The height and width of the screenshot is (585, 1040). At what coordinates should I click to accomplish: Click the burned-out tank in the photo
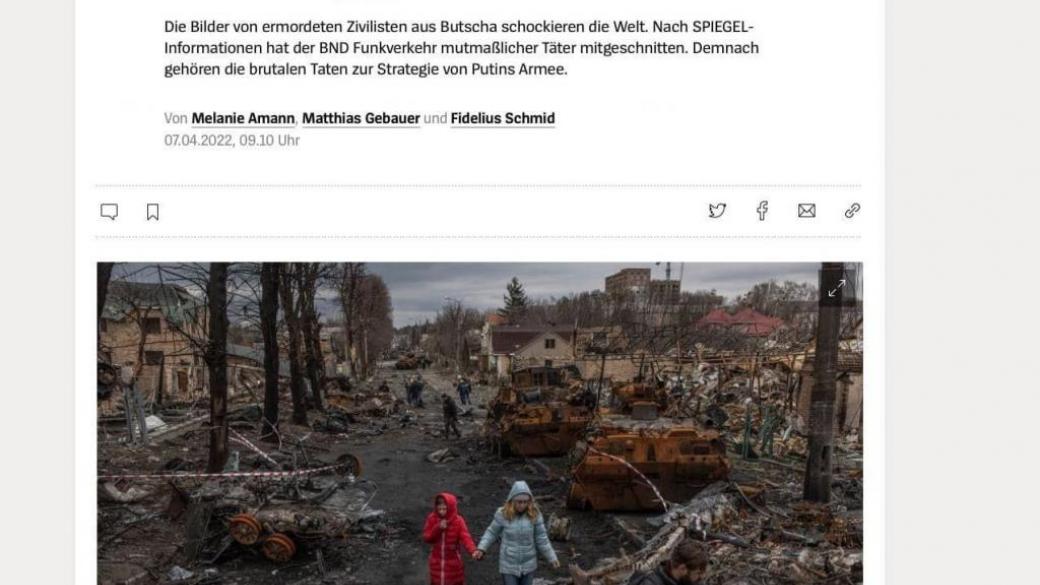(x=647, y=464)
